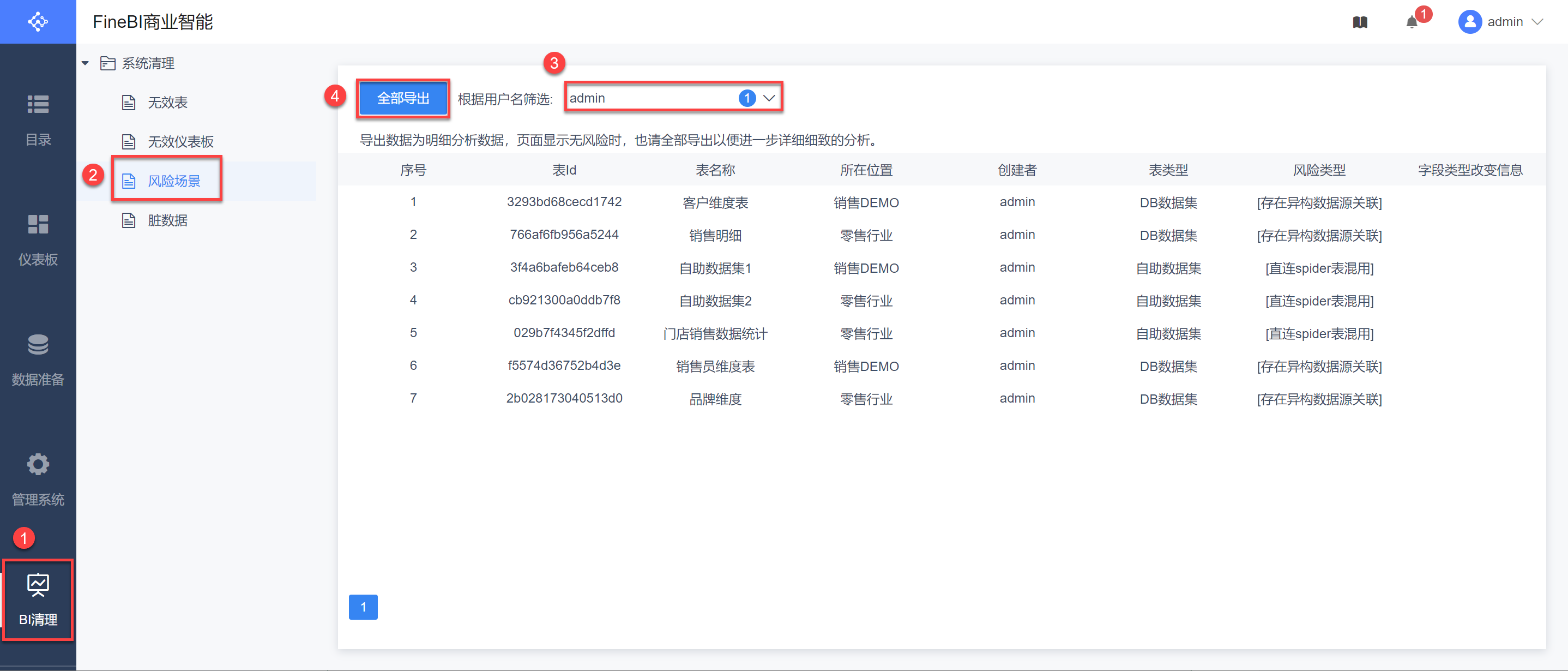Click the admin user avatar icon

point(1469,22)
